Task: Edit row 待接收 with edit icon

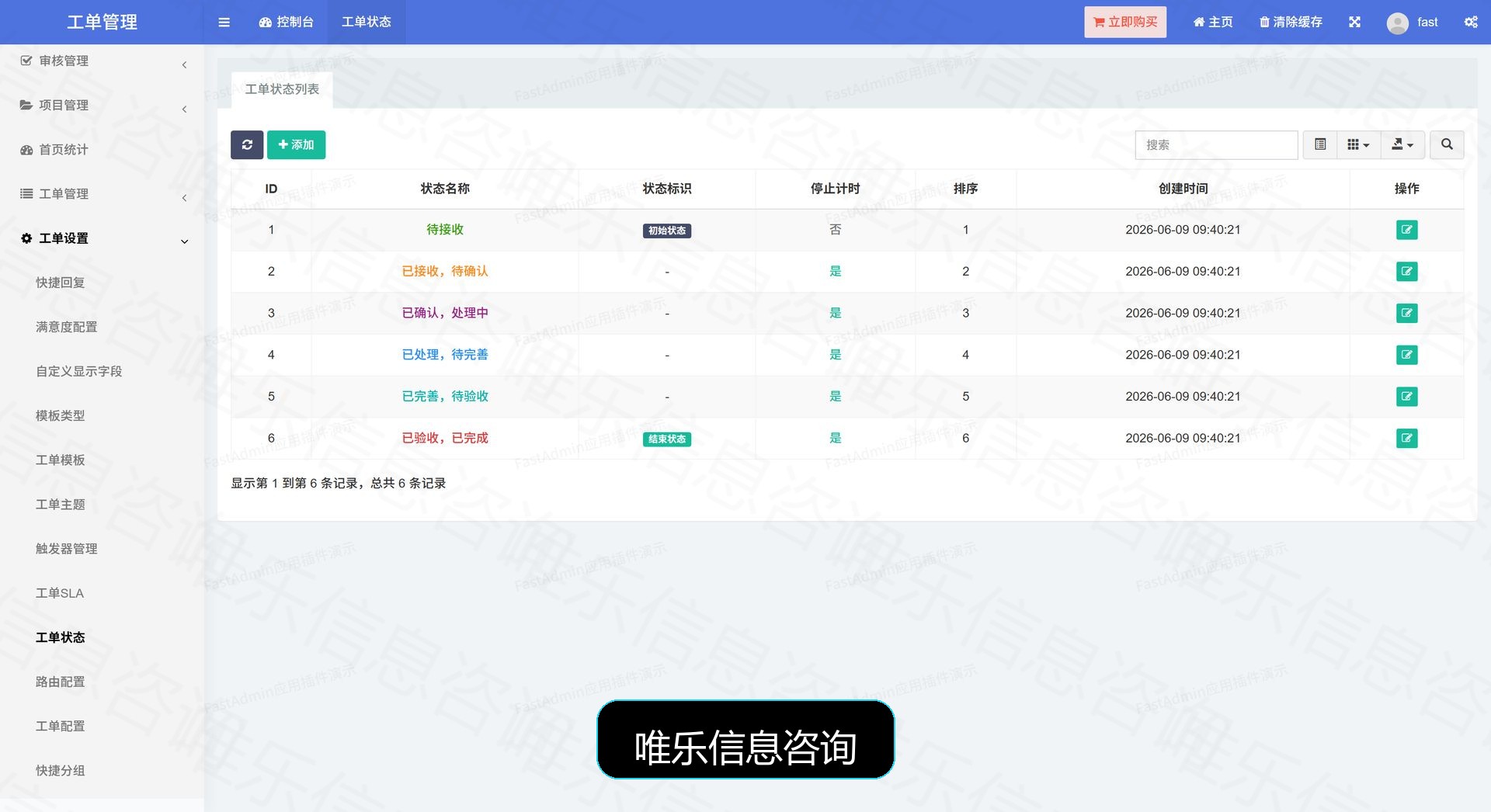Action: (x=1406, y=230)
